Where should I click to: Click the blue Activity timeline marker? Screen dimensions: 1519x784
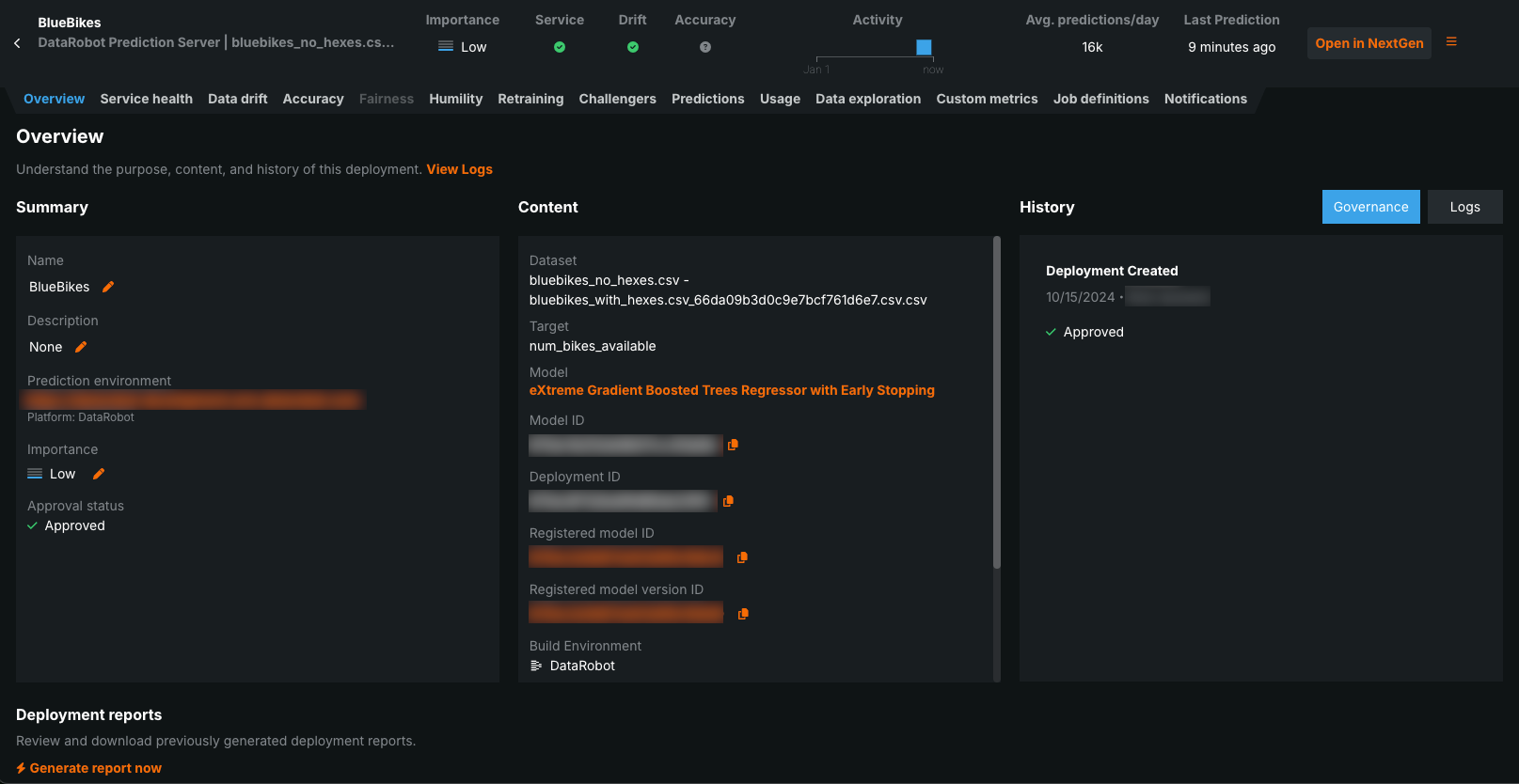tap(924, 47)
